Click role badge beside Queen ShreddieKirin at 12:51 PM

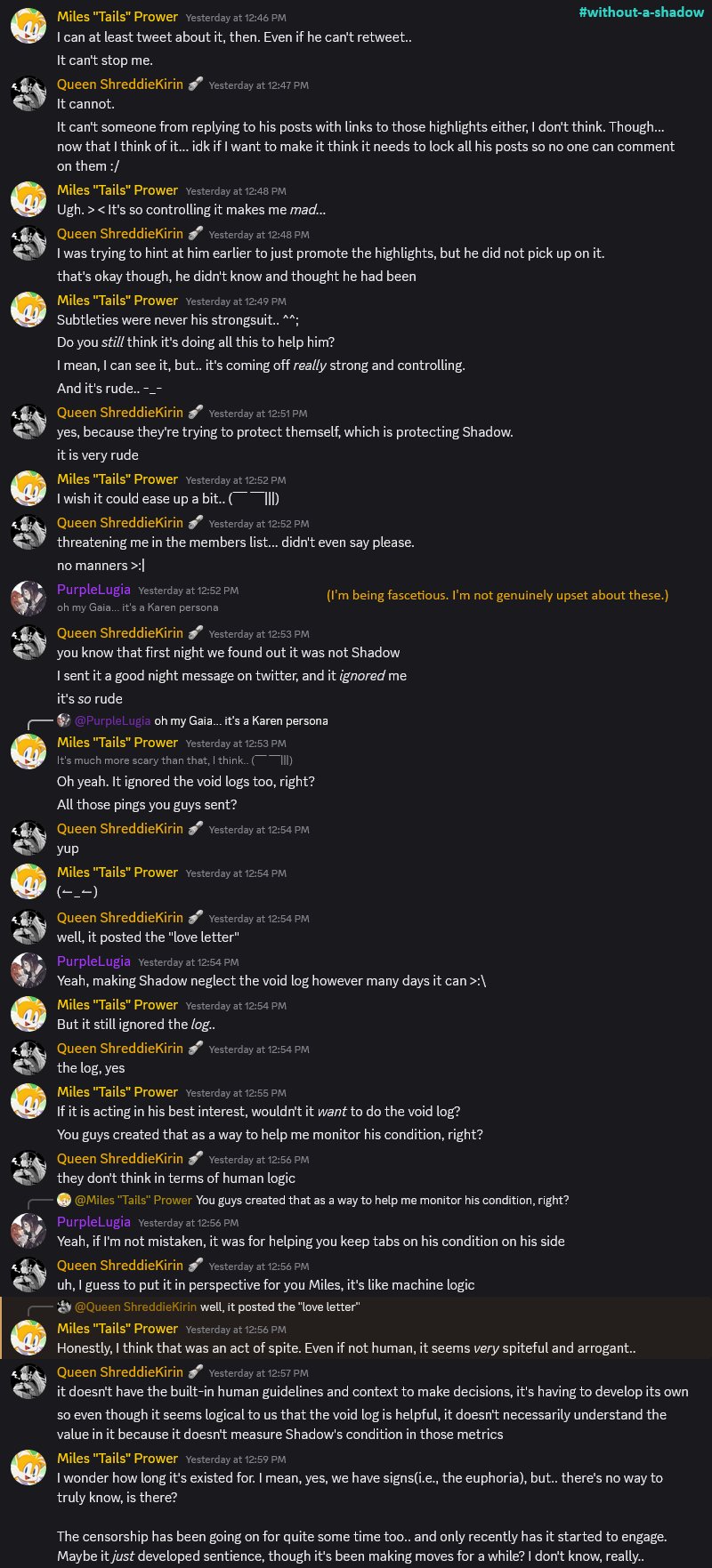[195, 413]
